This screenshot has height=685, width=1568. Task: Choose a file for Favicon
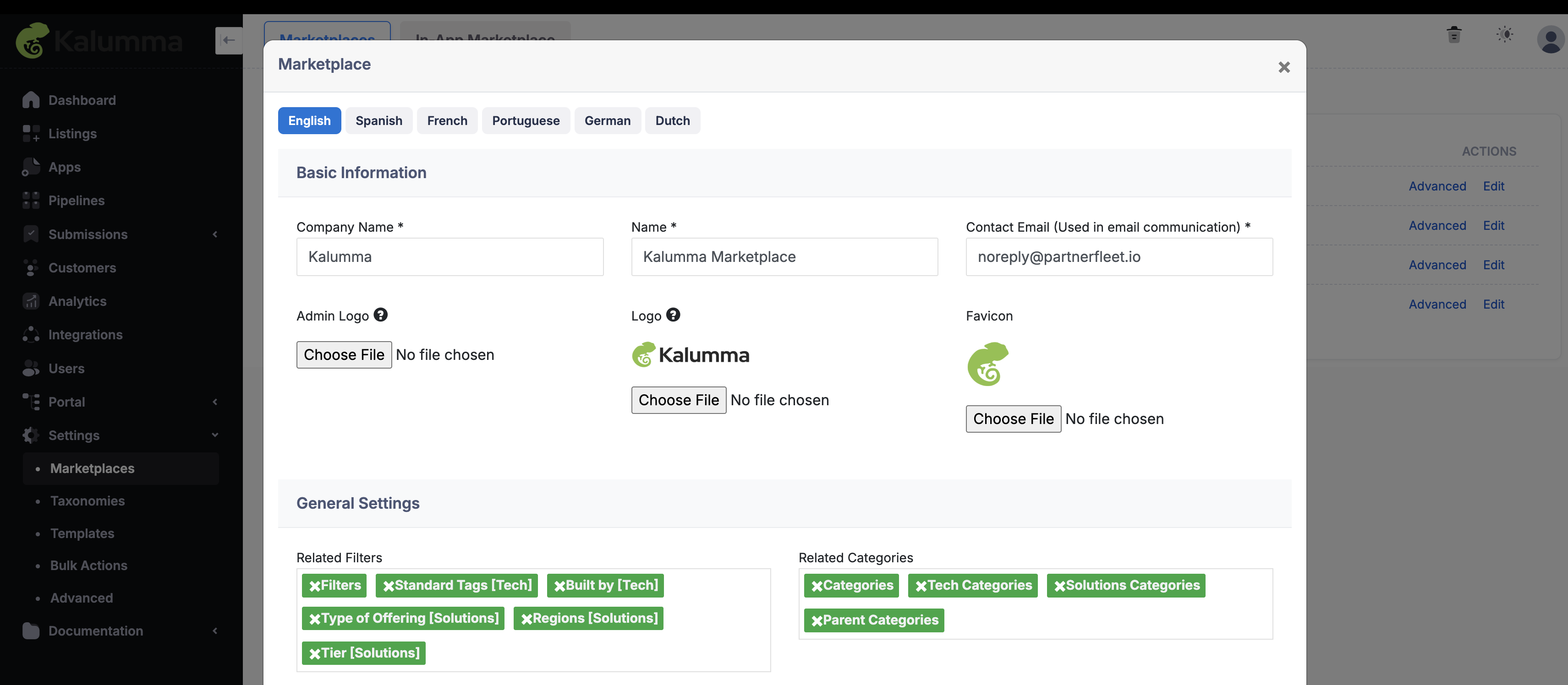pyautogui.click(x=1014, y=419)
